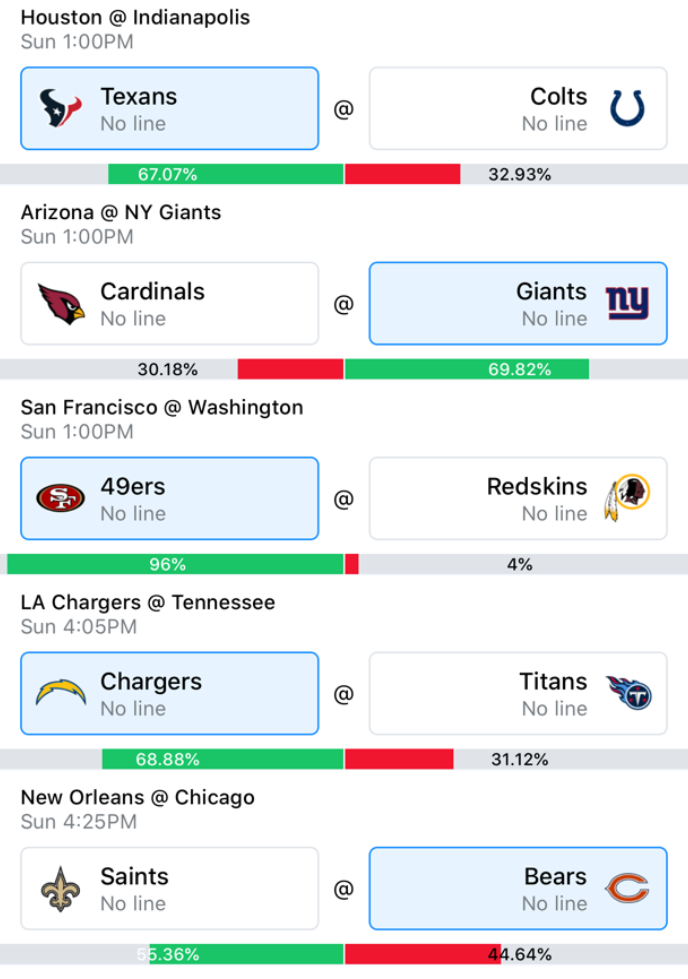
Task: Select Cardinals as your pick
Action: pos(170,303)
